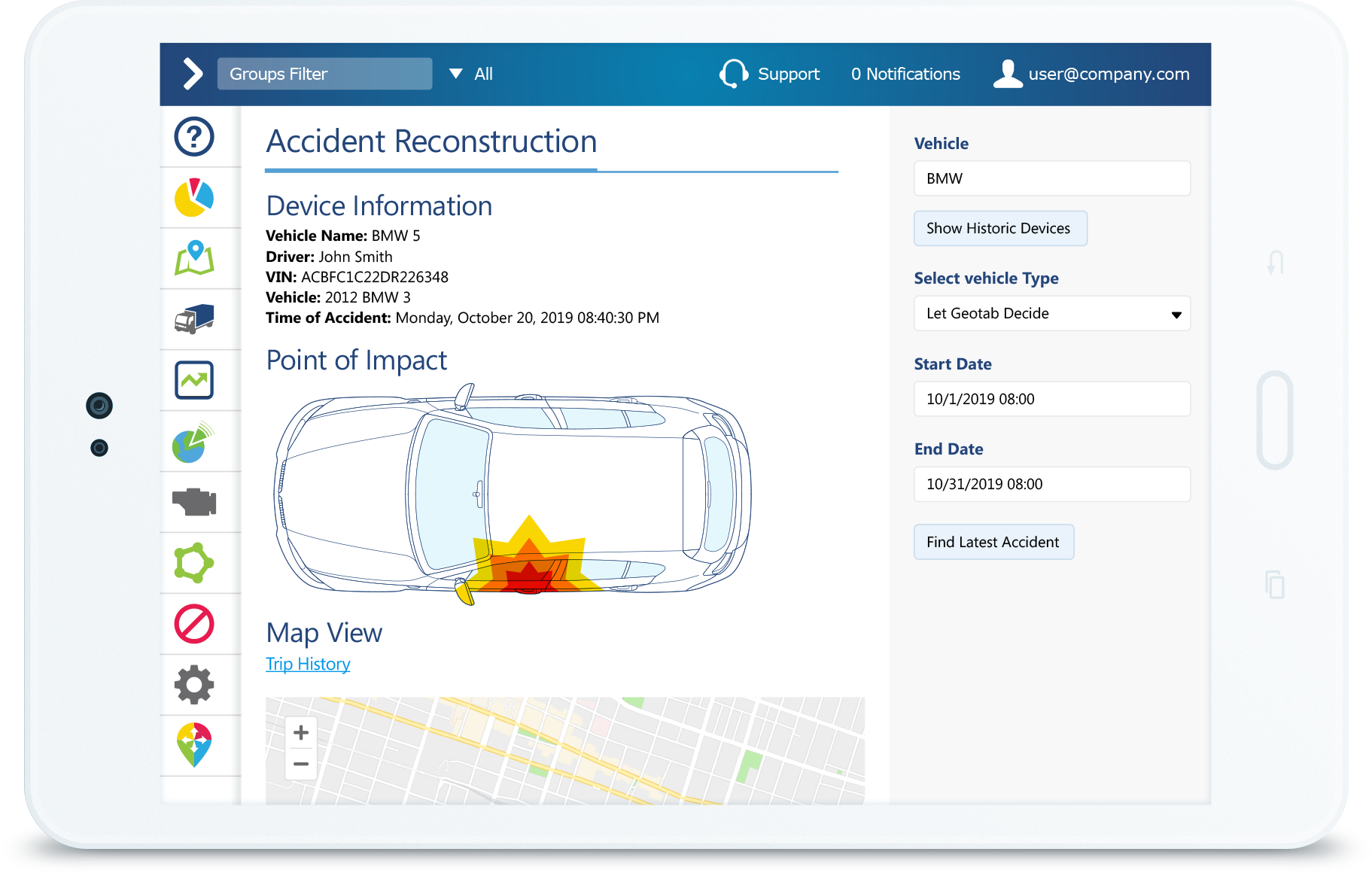The width and height of the screenshot is (1372, 873).
Task: View the 0 Notifications item
Action: tap(905, 74)
